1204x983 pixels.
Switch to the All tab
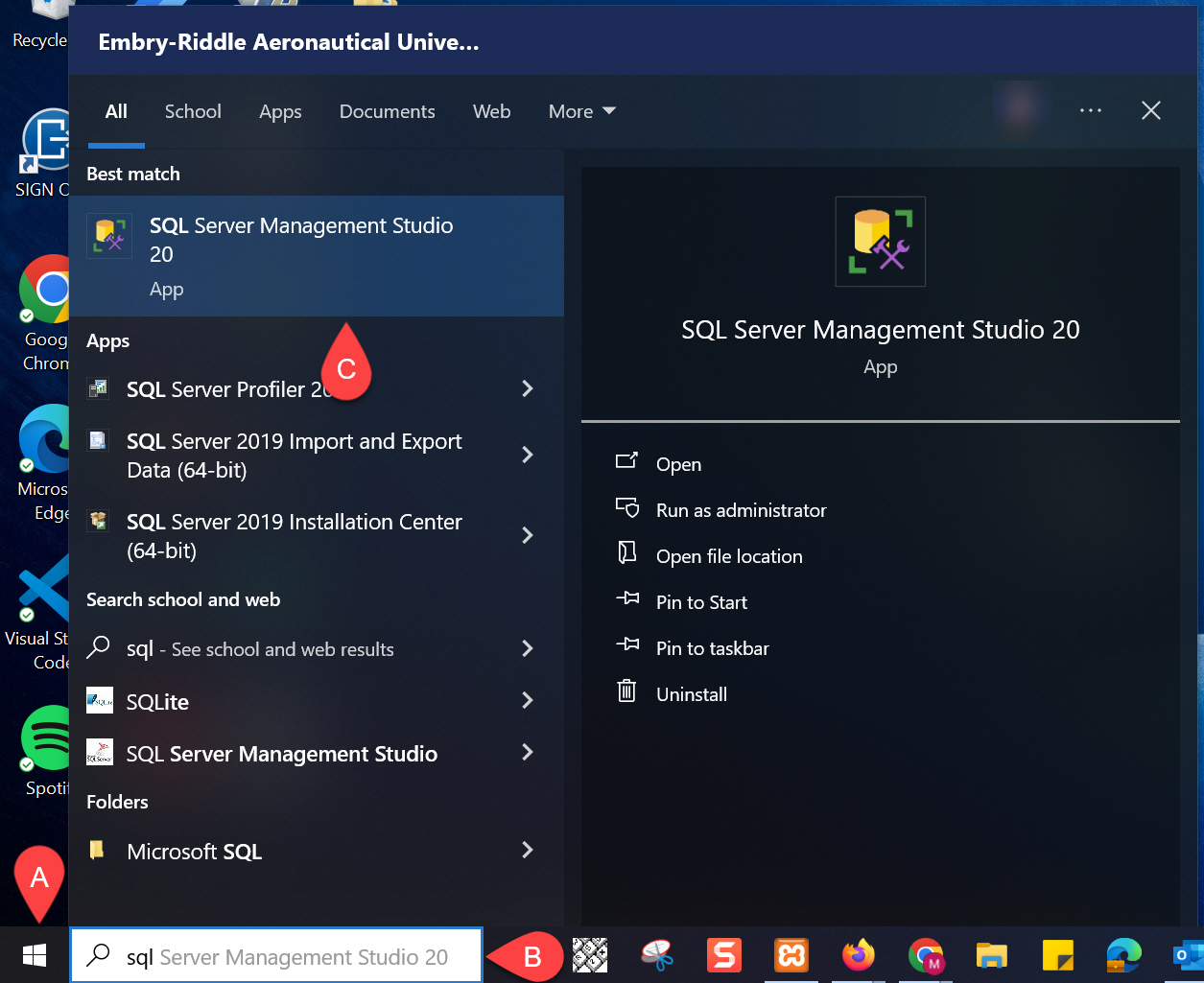pyautogui.click(x=116, y=111)
